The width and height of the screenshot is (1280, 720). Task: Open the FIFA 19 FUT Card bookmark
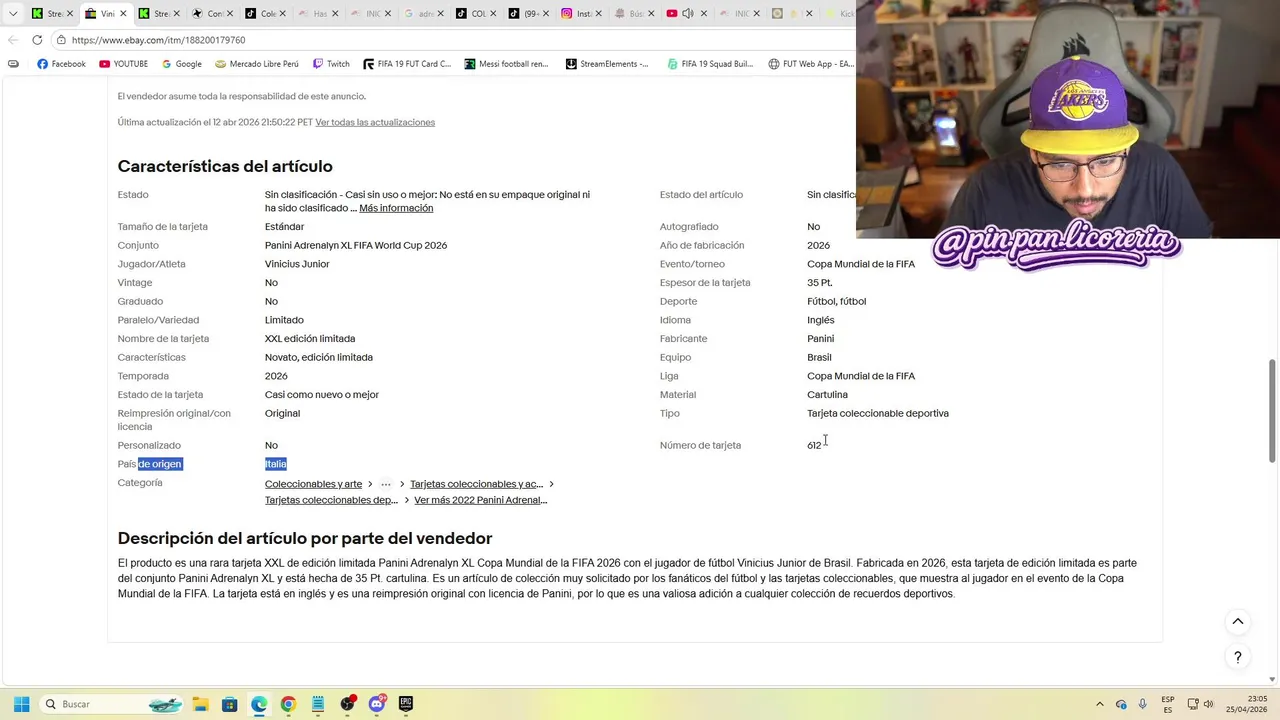pyautogui.click(x=407, y=64)
